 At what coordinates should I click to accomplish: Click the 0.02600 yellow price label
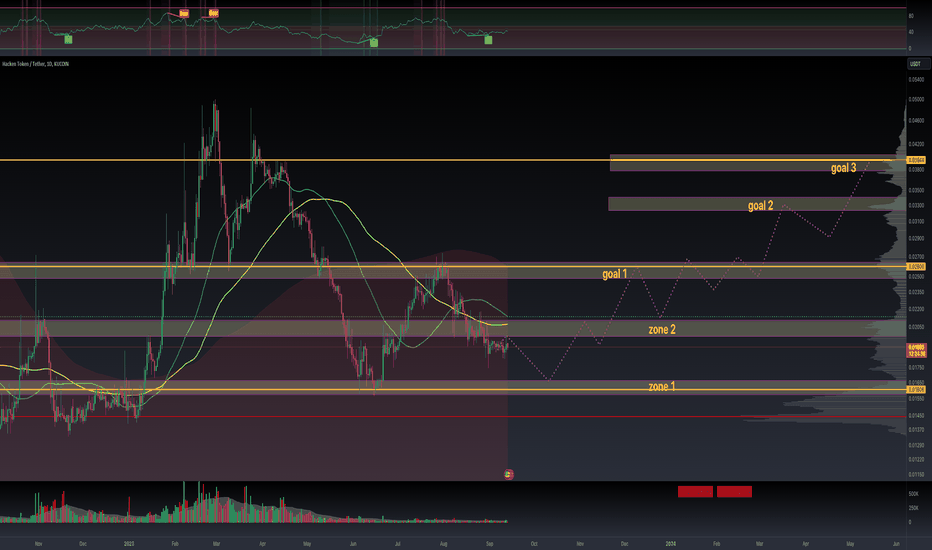pos(916,267)
